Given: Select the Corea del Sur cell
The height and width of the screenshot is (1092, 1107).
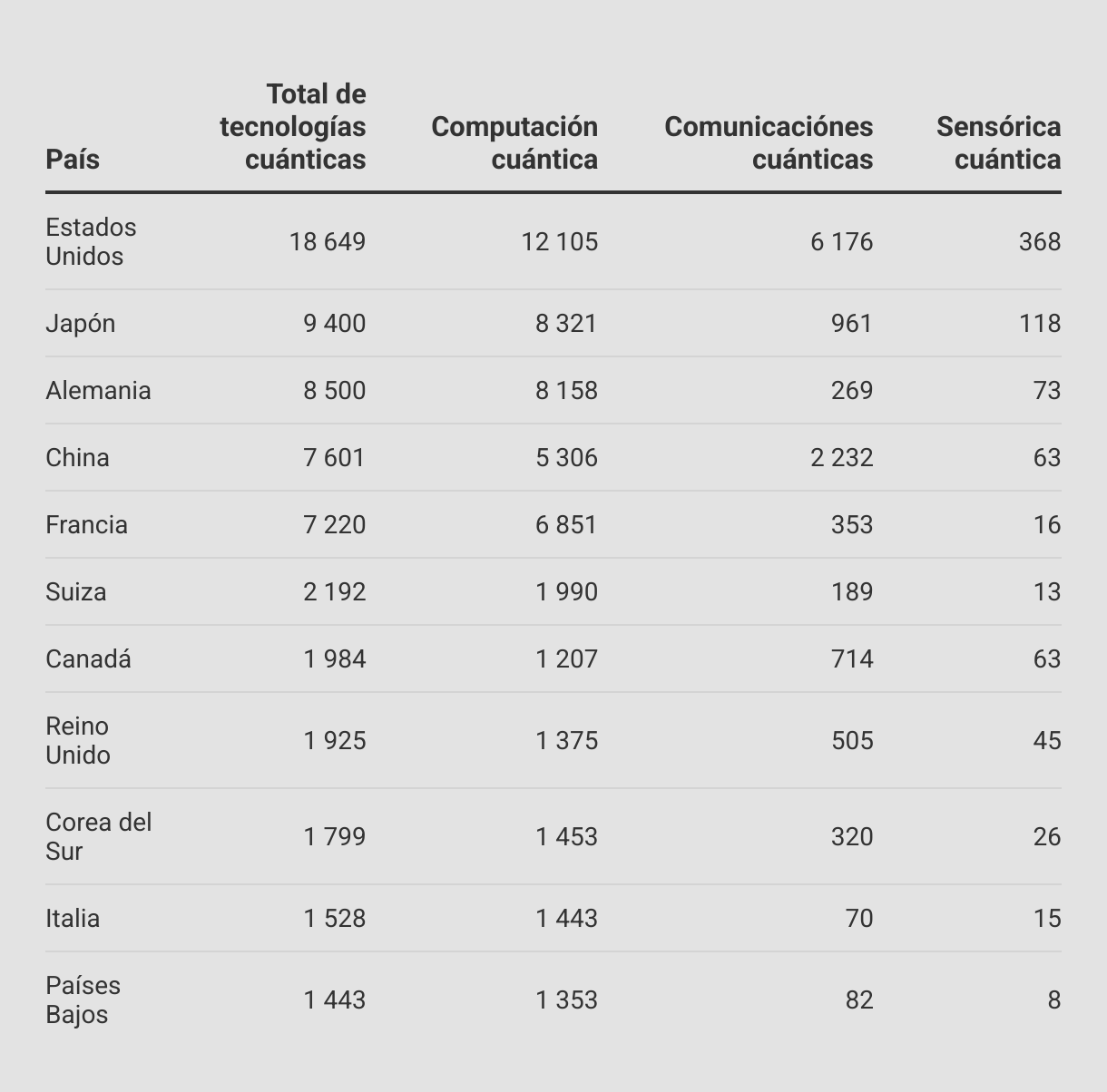Looking at the screenshot, I should (99, 836).
